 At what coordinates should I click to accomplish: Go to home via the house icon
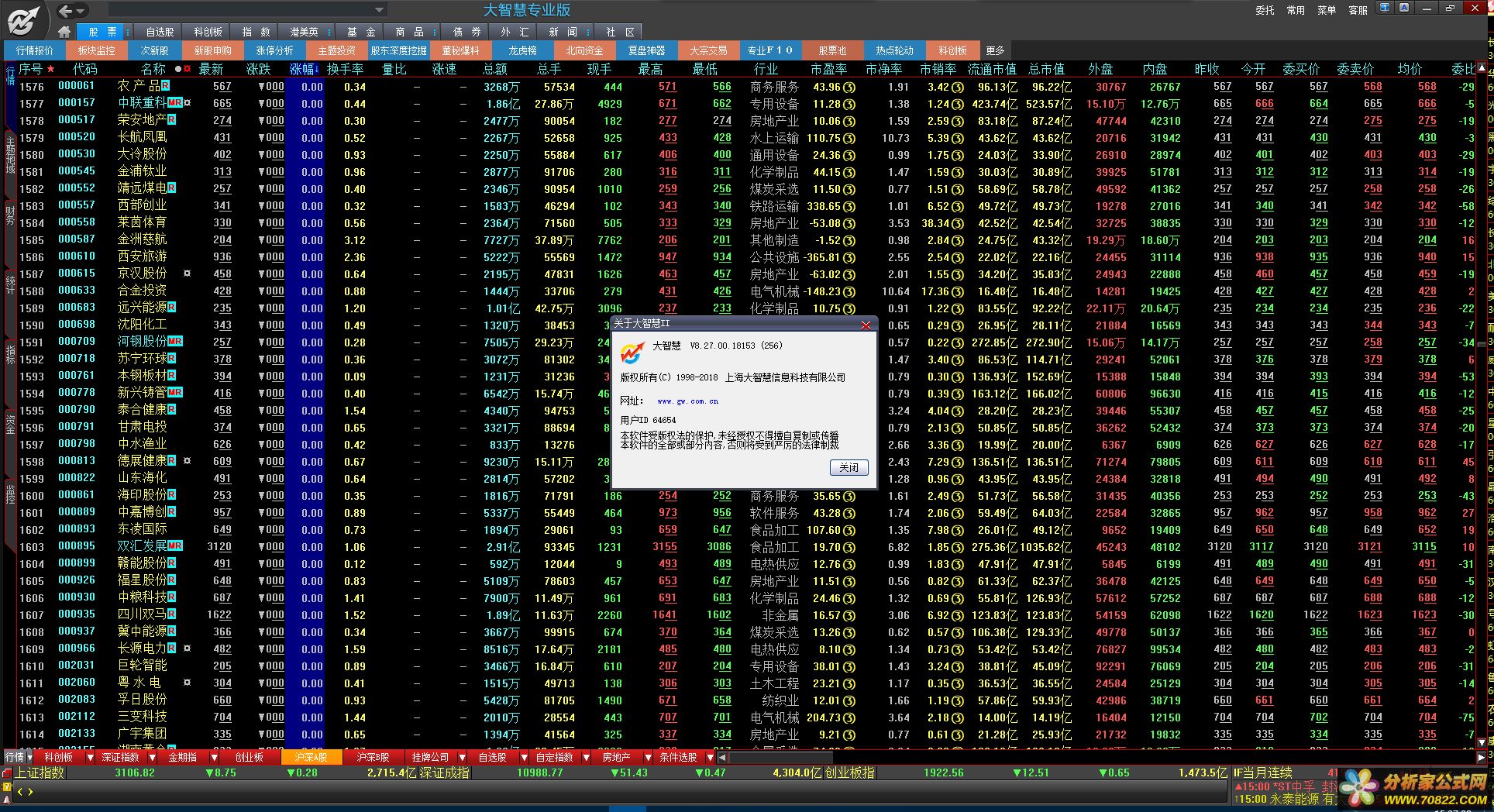tap(64, 32)
